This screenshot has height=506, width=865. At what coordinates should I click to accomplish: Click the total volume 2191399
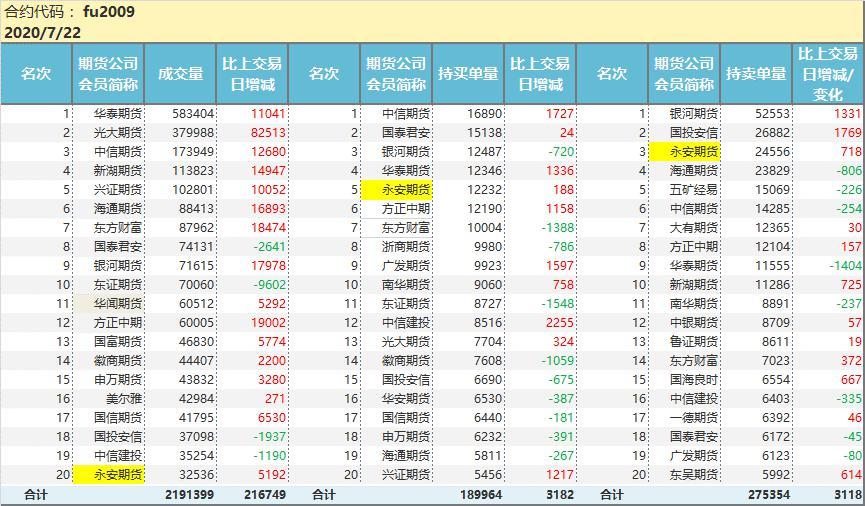point(189,495)
